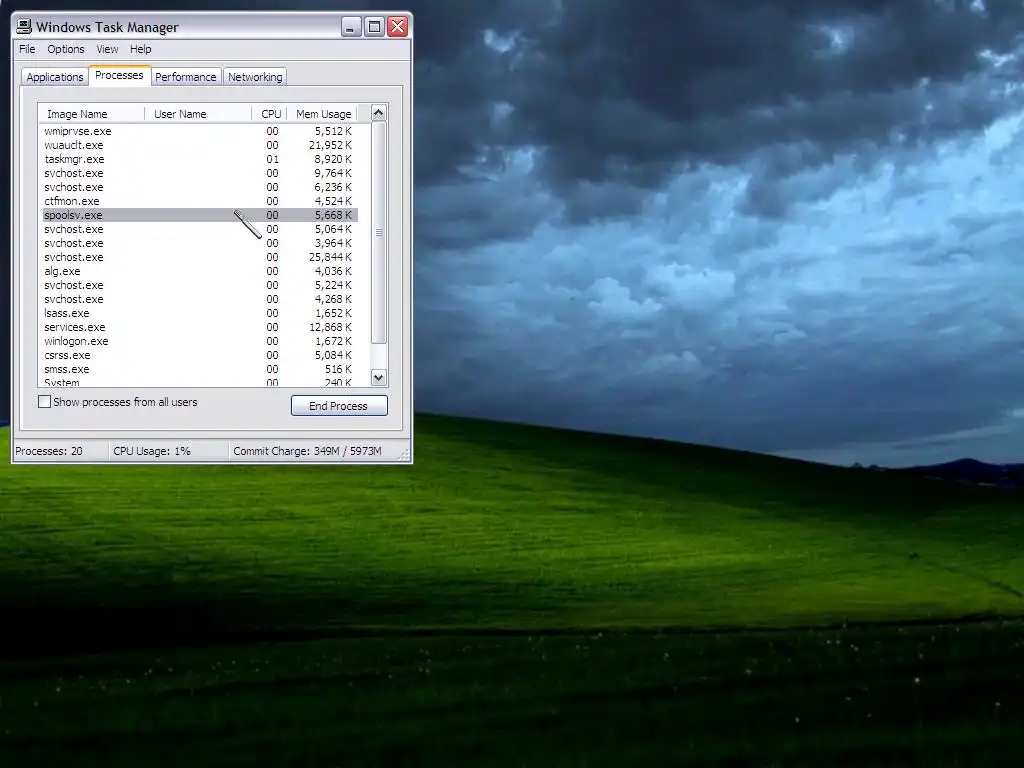
Task: Switch to the Applications tab
Action: pyautogui.click(x=55, y=77)
